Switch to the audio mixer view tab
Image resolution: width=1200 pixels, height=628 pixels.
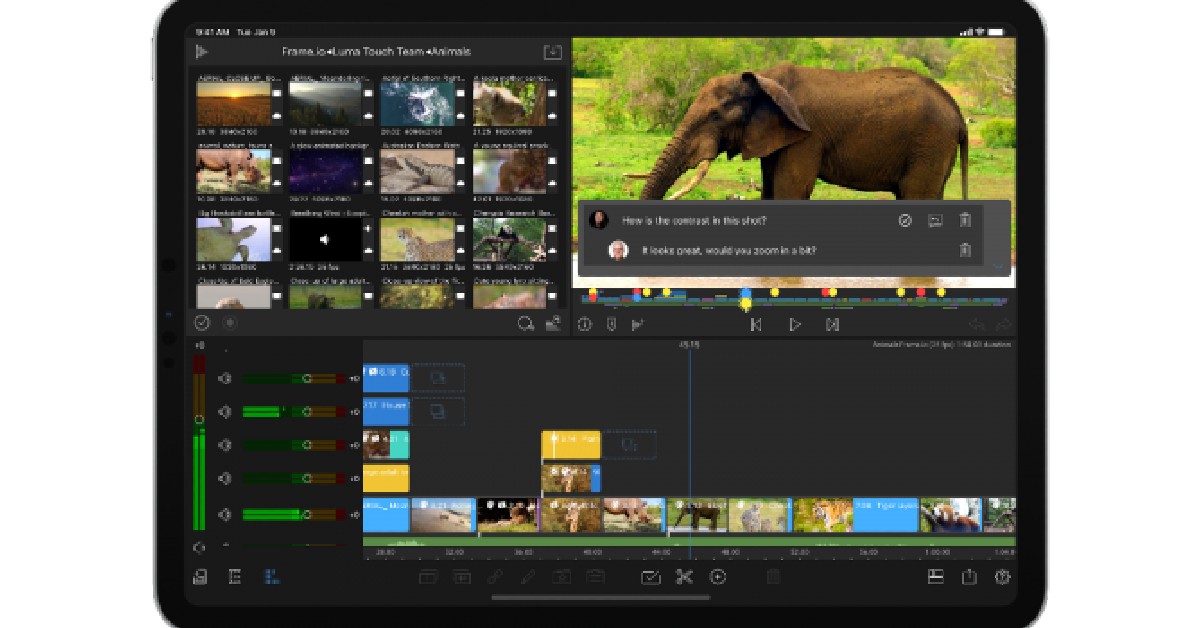pyautogui.click(x=271, y=577)
